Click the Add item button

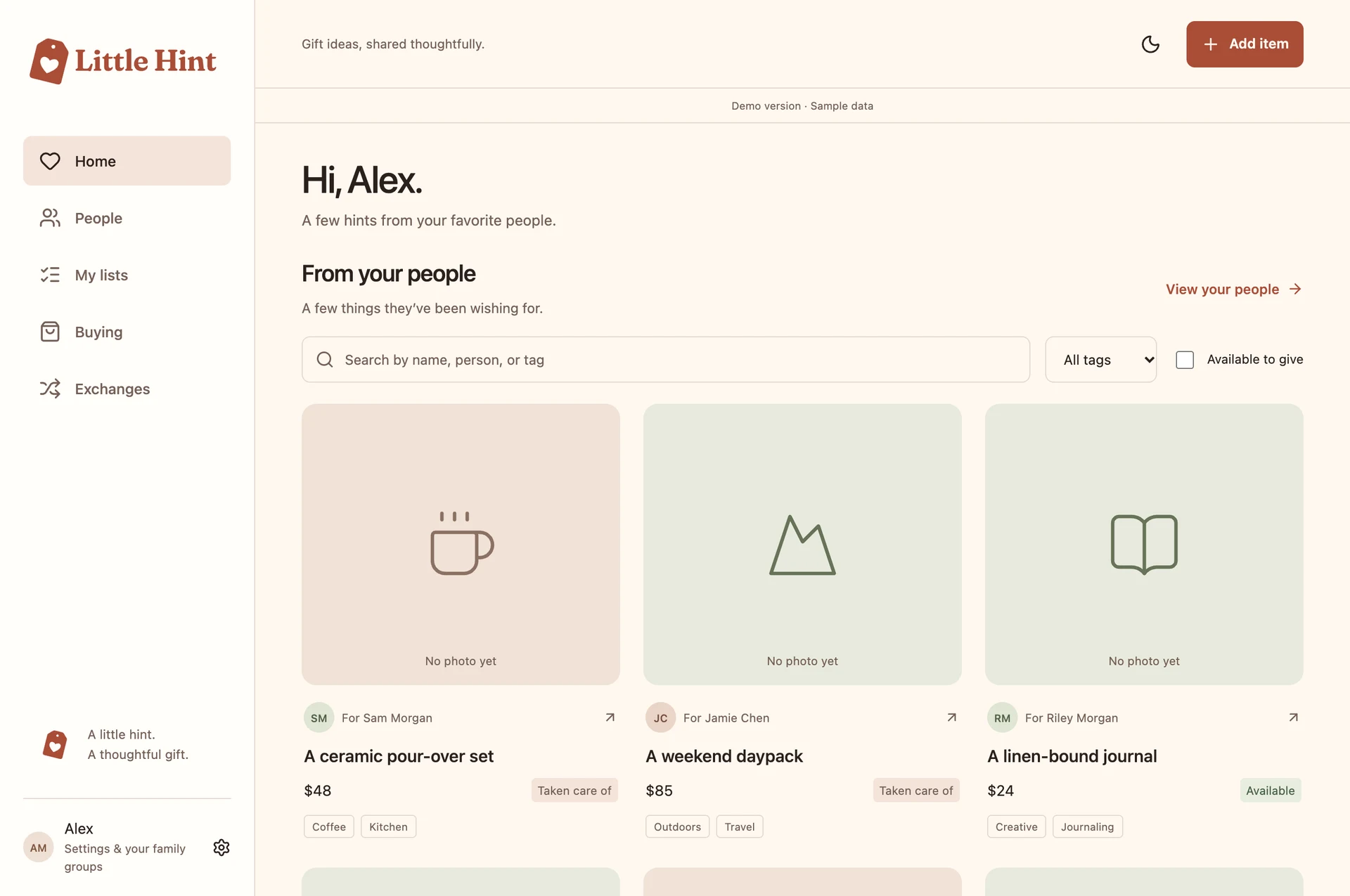[1245, 44]
